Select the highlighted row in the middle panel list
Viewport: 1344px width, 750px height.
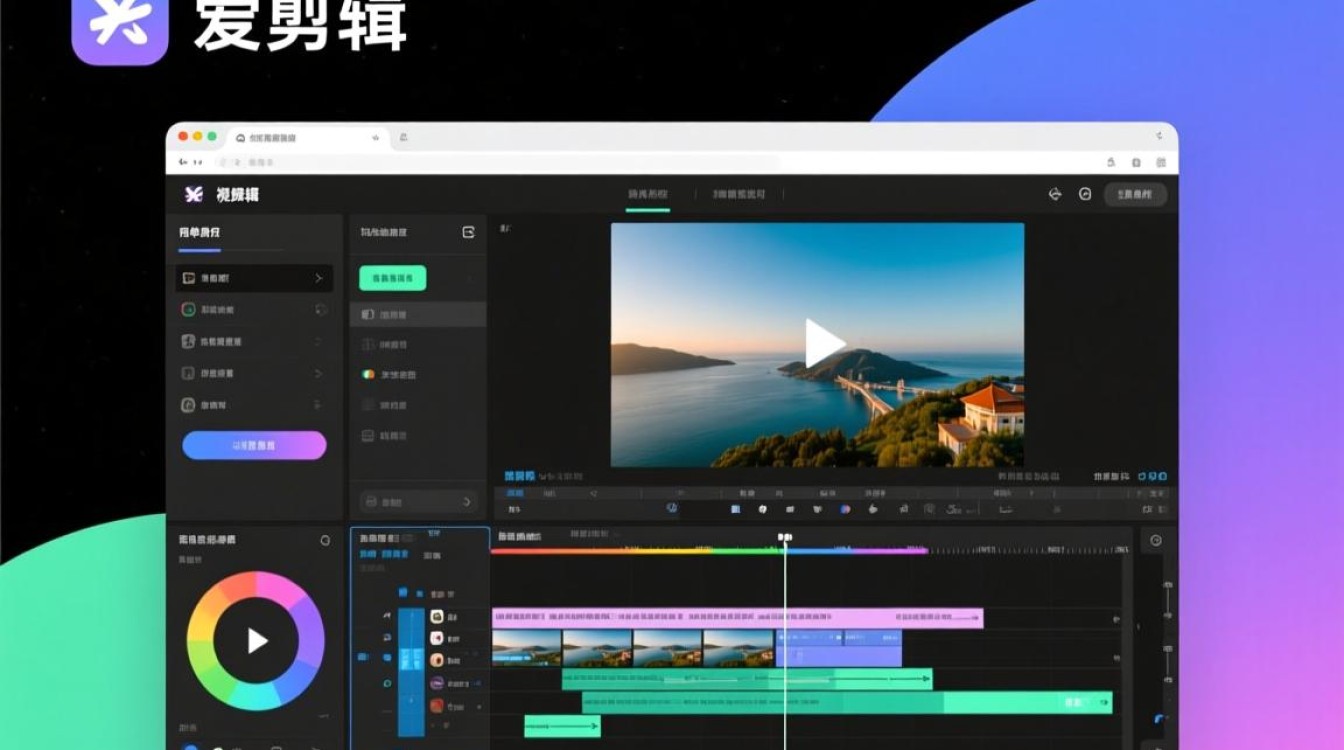pyautogui.click(x=418, y=314)
